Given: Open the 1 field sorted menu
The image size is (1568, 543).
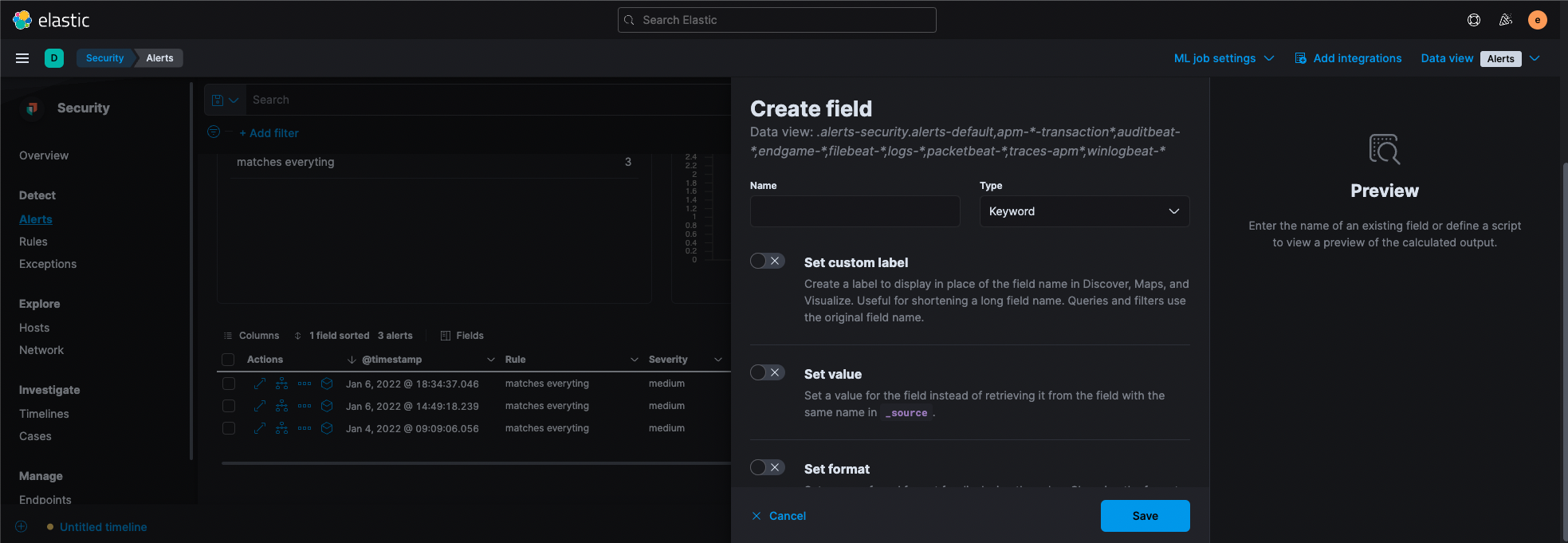Looking at the screenshot, I should tap(332, 336).
